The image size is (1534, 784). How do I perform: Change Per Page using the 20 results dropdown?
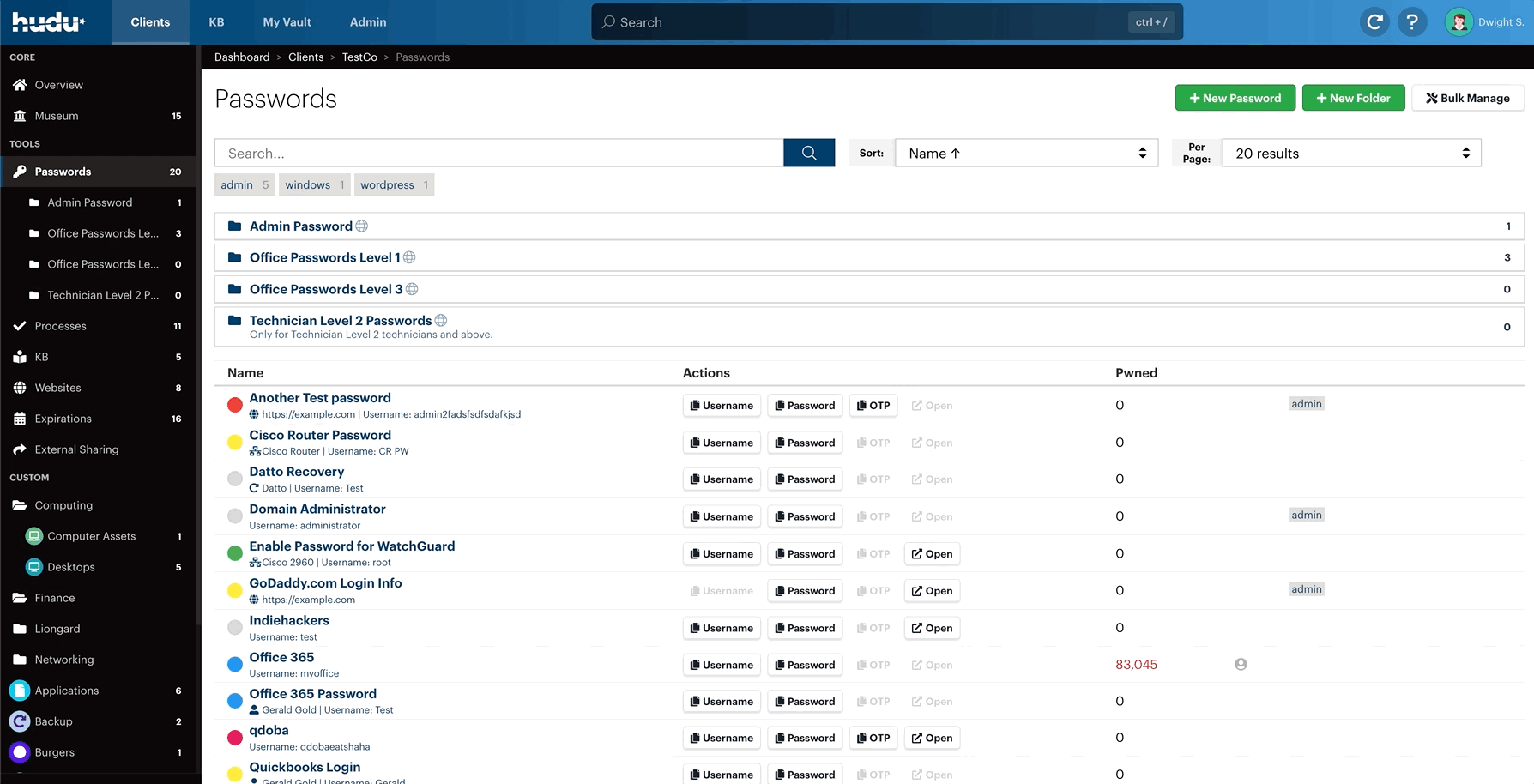[1350, 153]
